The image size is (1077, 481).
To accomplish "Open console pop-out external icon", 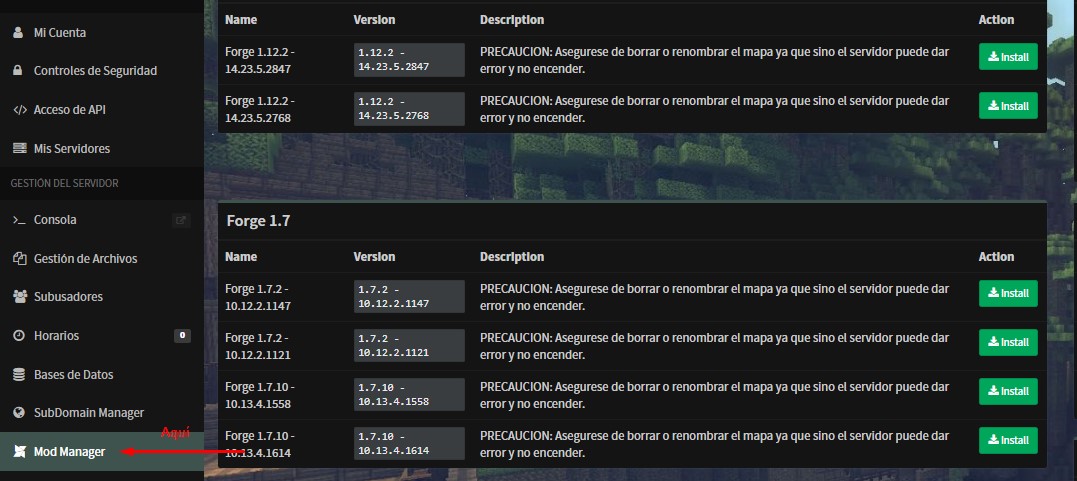I will [181, 220].
